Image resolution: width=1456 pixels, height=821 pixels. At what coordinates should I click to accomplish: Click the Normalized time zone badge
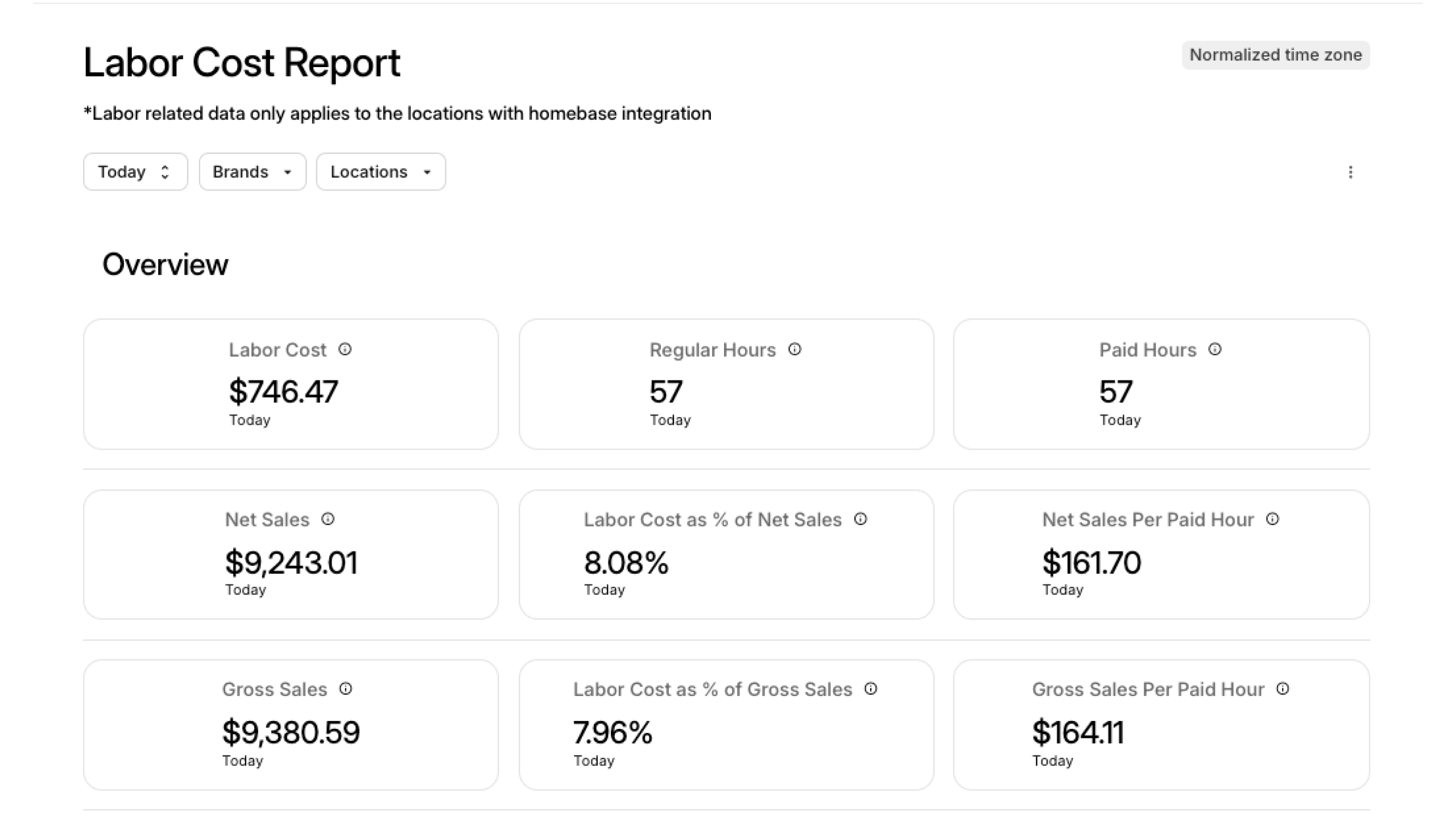(x=1275, y=55)
